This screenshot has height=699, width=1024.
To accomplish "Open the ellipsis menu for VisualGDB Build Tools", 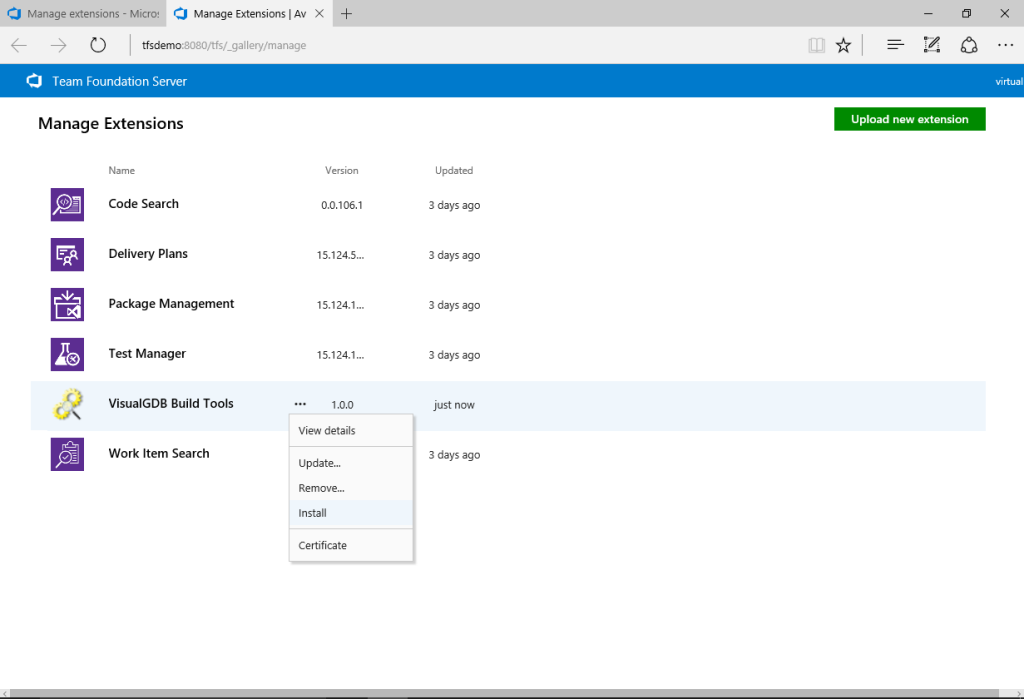I will click(x=300, y=404).
